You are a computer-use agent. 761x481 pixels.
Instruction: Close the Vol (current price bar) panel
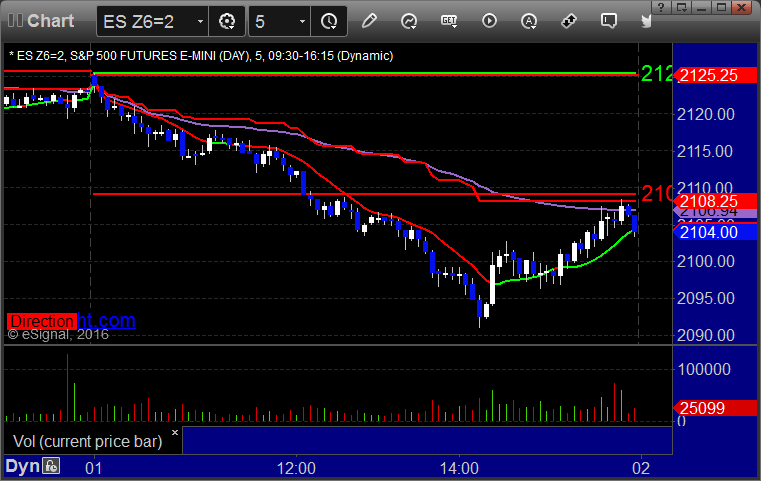tap(175, 432)
